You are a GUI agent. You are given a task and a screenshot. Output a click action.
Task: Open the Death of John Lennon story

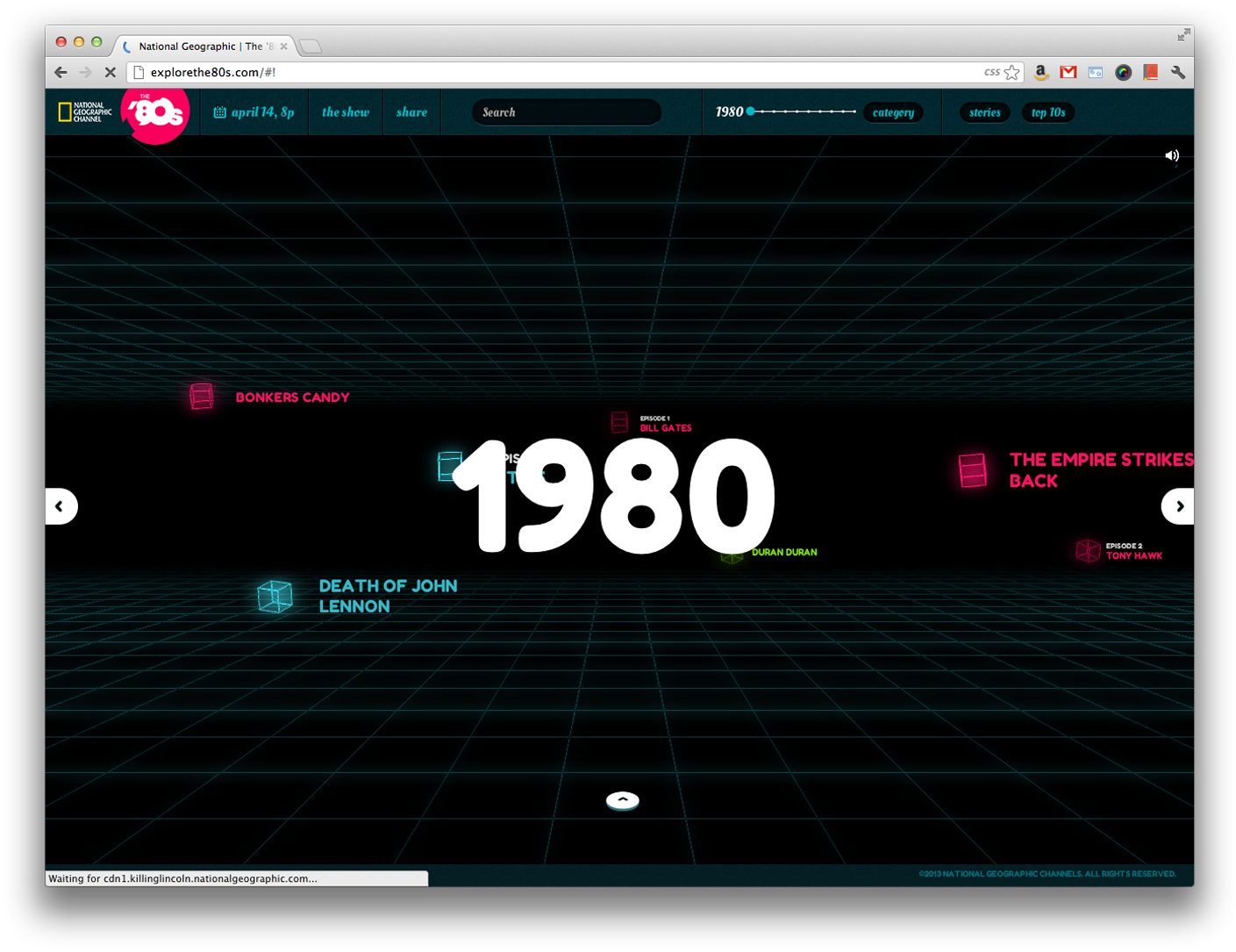click(388, 596)
